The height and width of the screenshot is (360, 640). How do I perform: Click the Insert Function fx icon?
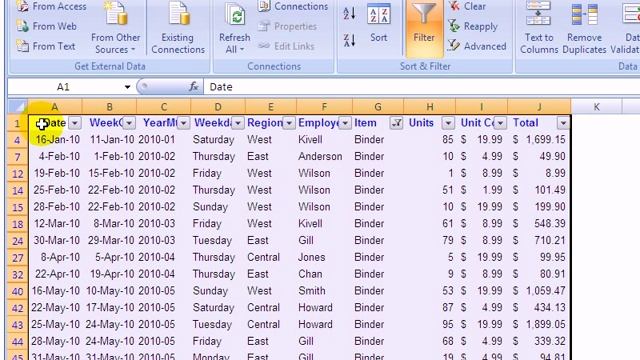[193, 87]
